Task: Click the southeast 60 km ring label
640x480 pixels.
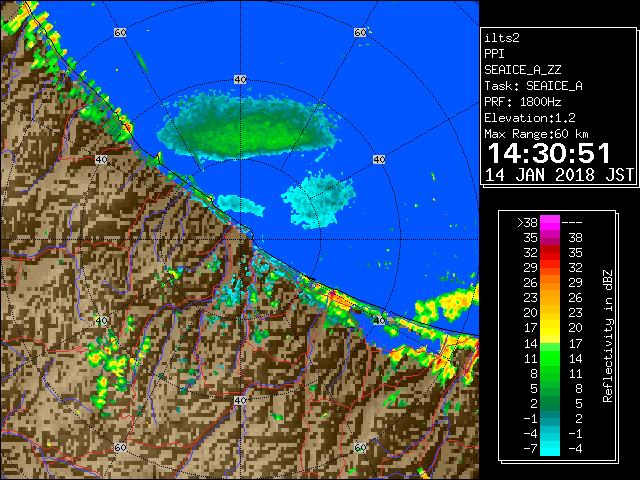Action: tap(360, 448)
